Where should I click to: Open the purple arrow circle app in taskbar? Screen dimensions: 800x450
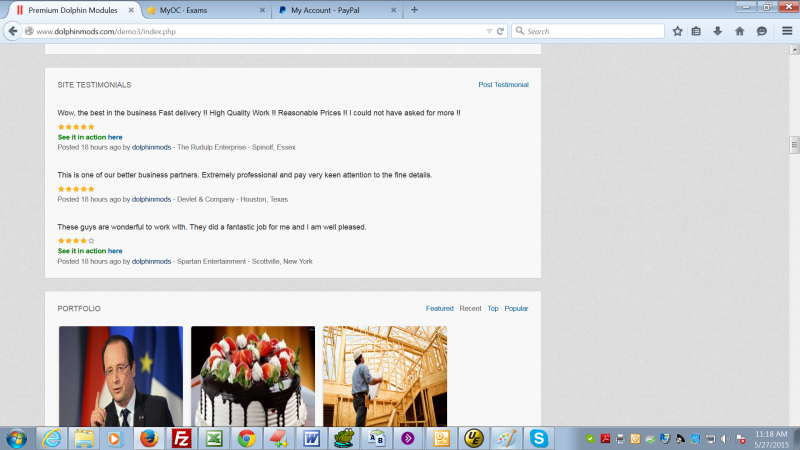coord(408,439)
